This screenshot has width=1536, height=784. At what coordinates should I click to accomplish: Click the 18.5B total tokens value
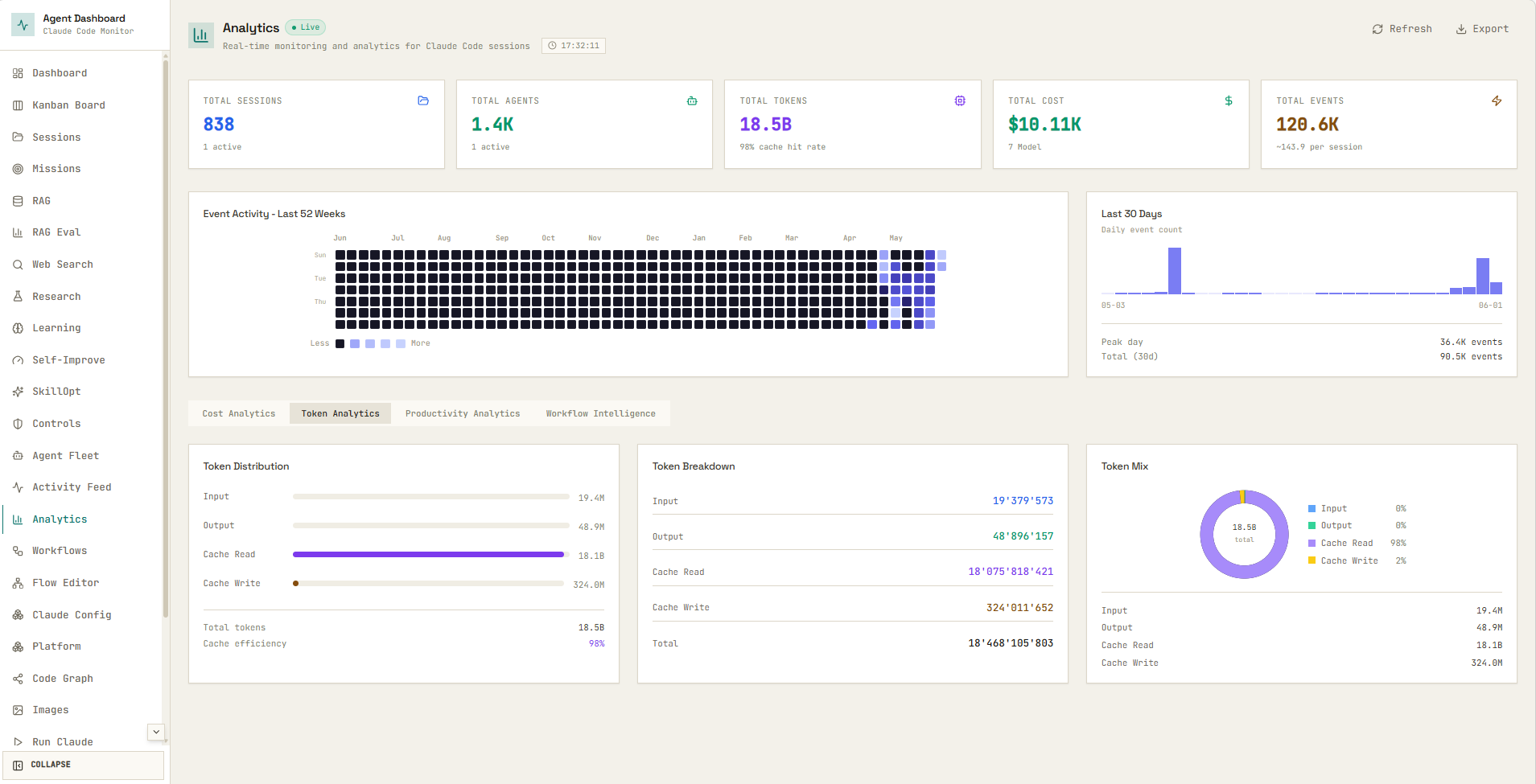(x=766, y=125)
